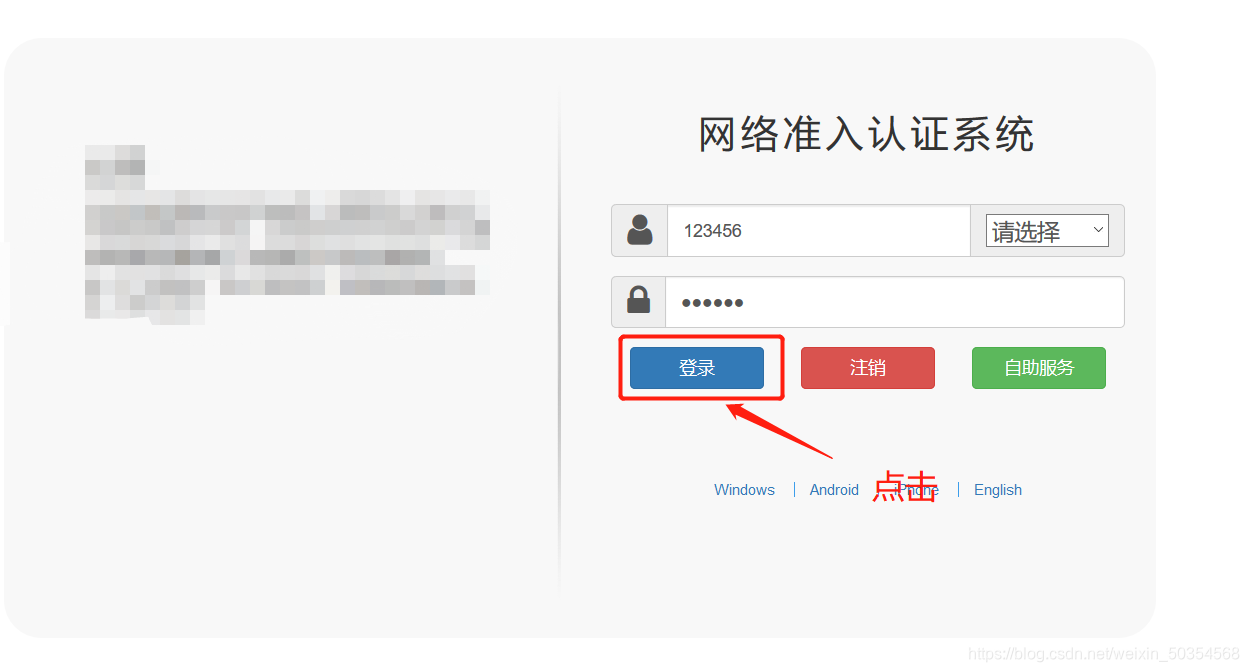Click separator bar between Windows and Android

[794, 490]
